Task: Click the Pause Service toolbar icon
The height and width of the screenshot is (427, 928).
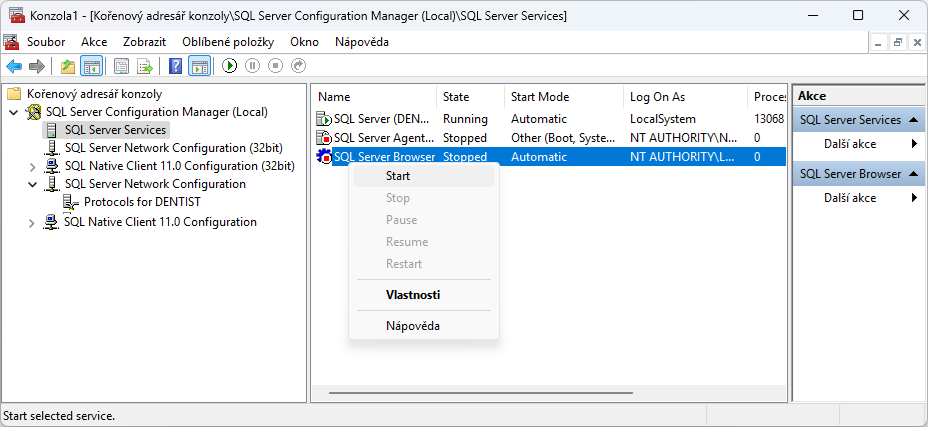Action: point(253,66)
